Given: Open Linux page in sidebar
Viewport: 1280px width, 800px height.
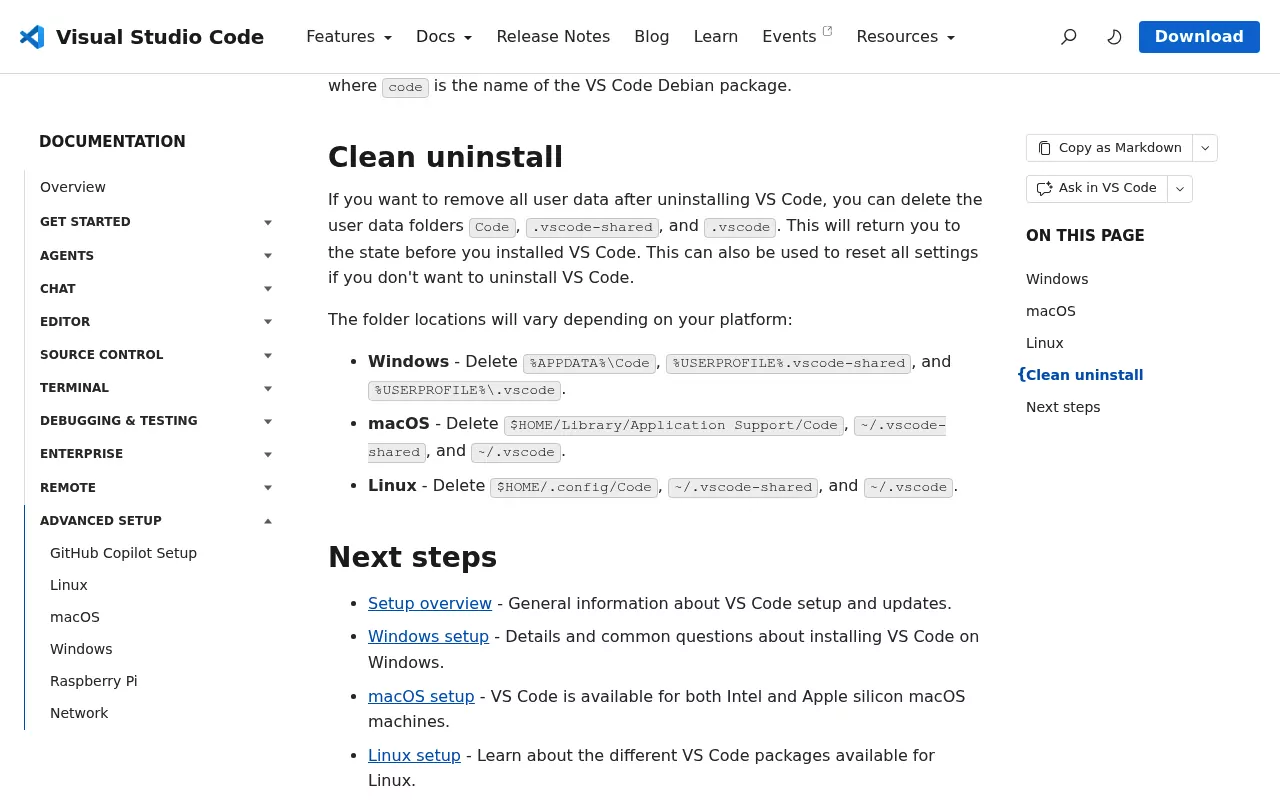Looking at the screenshot, I should (x=69, y=585).
